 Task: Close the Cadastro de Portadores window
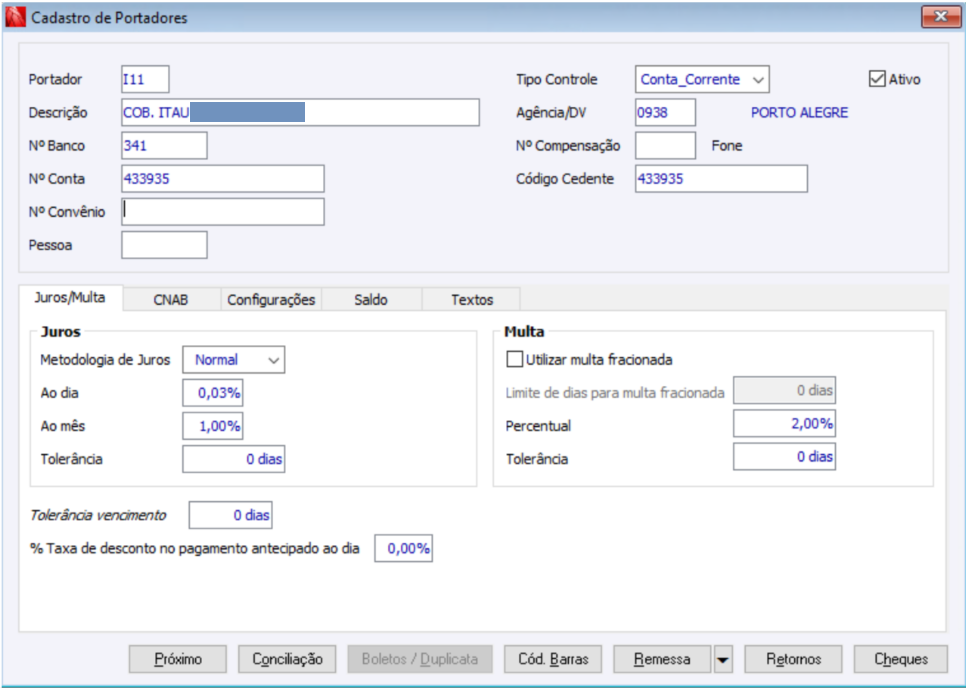940,17
